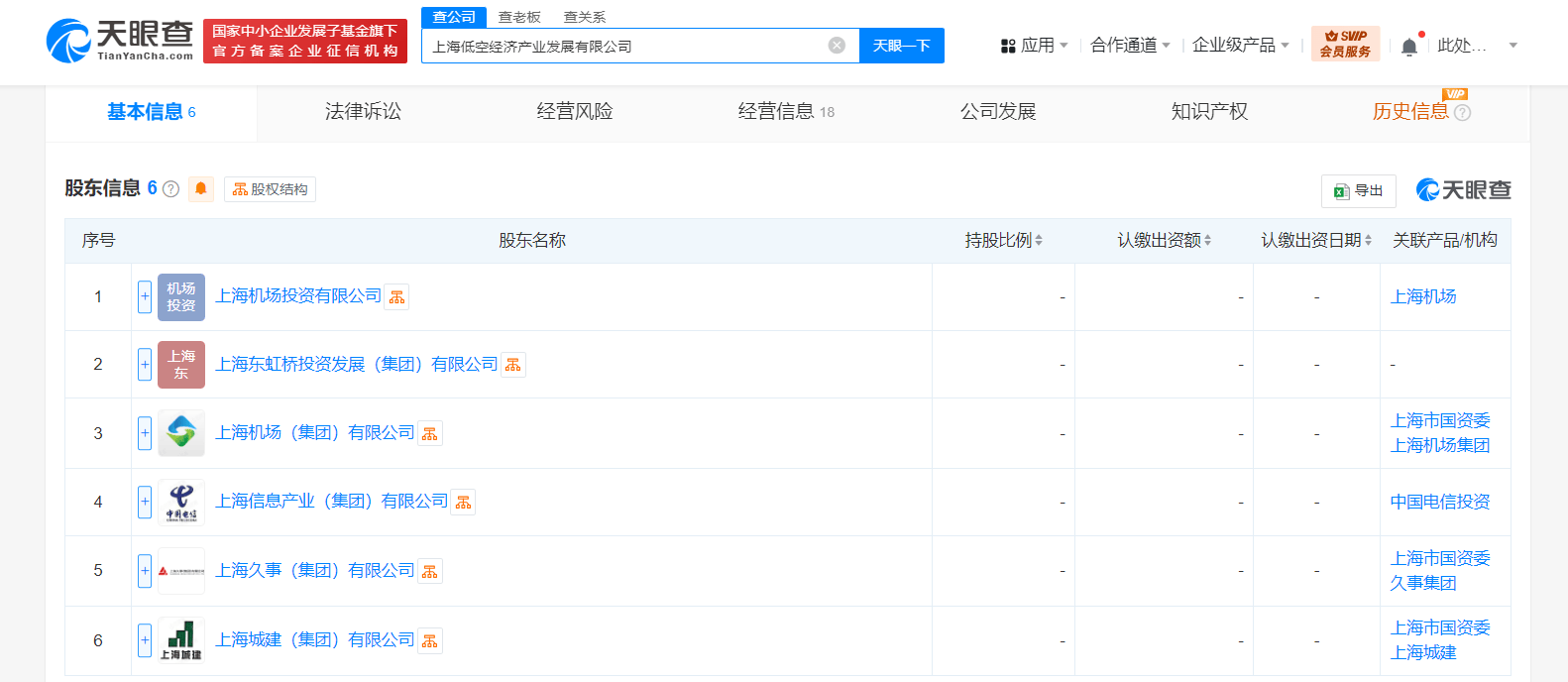The image size is (1568, 682).
Task: Open the user account dropdown 此处…
Action: 1477,46
